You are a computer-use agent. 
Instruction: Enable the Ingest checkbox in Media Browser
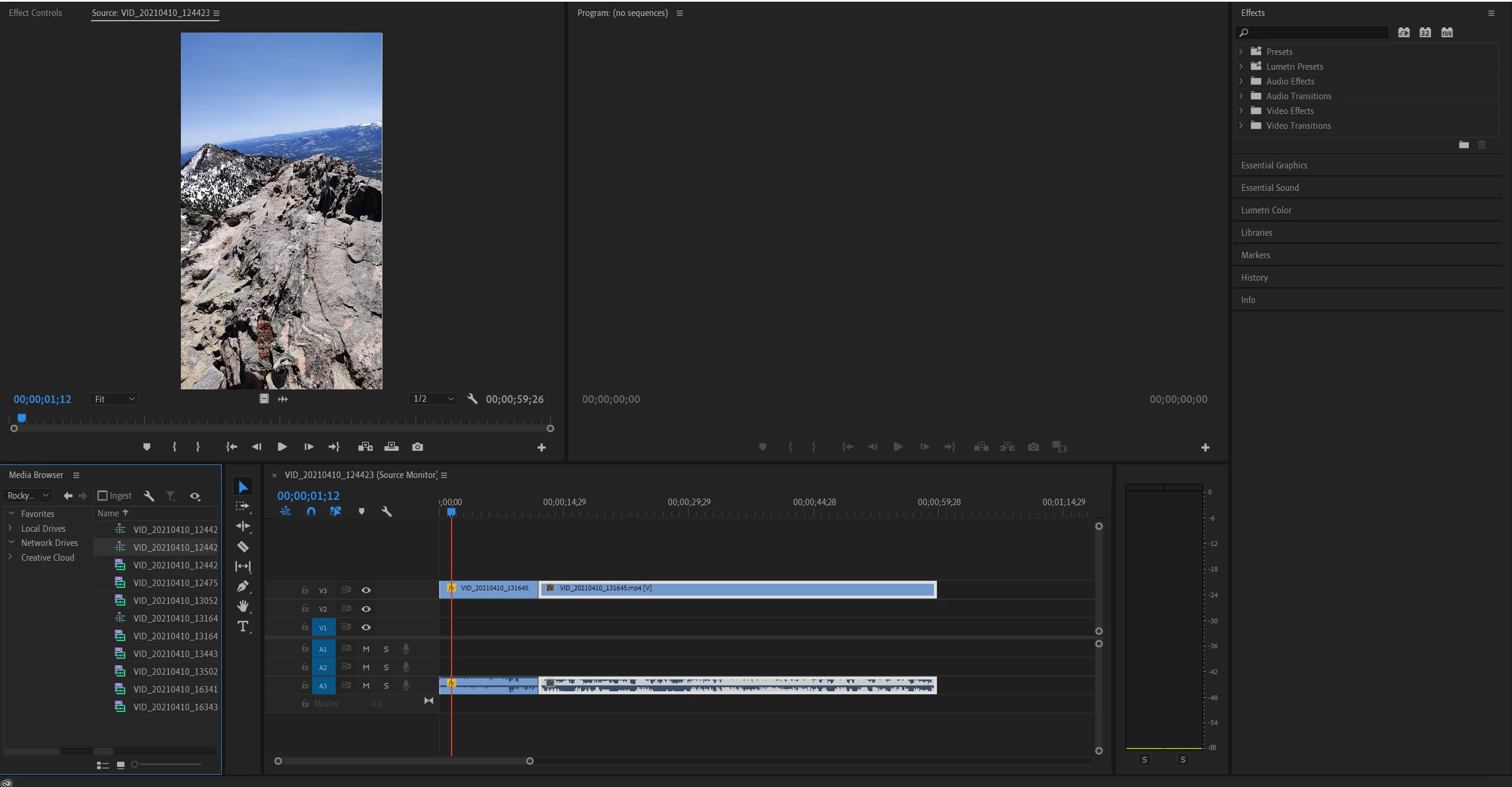click(103, 496)
